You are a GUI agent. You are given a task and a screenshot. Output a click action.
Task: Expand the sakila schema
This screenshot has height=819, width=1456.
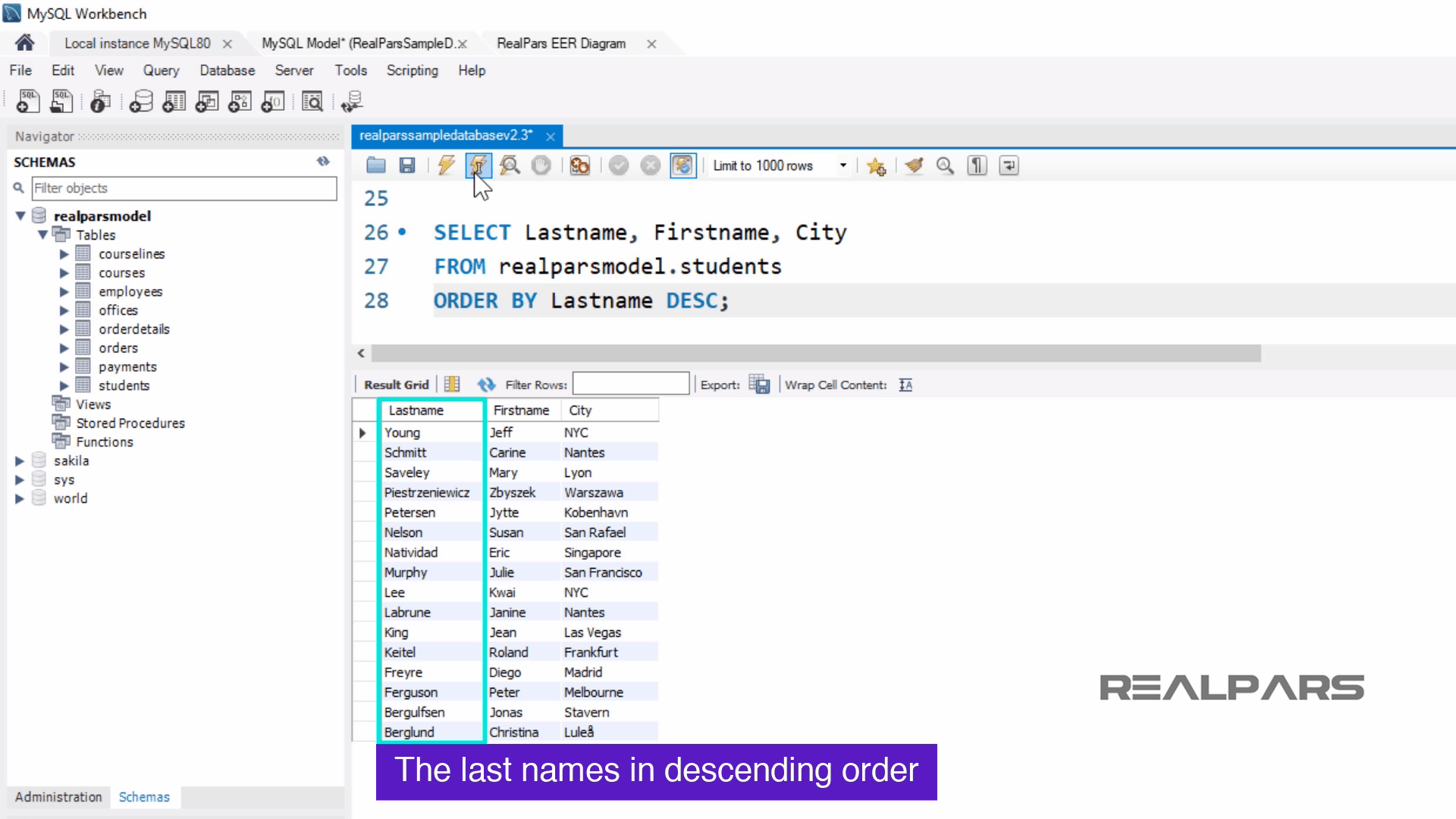point(20,461)
